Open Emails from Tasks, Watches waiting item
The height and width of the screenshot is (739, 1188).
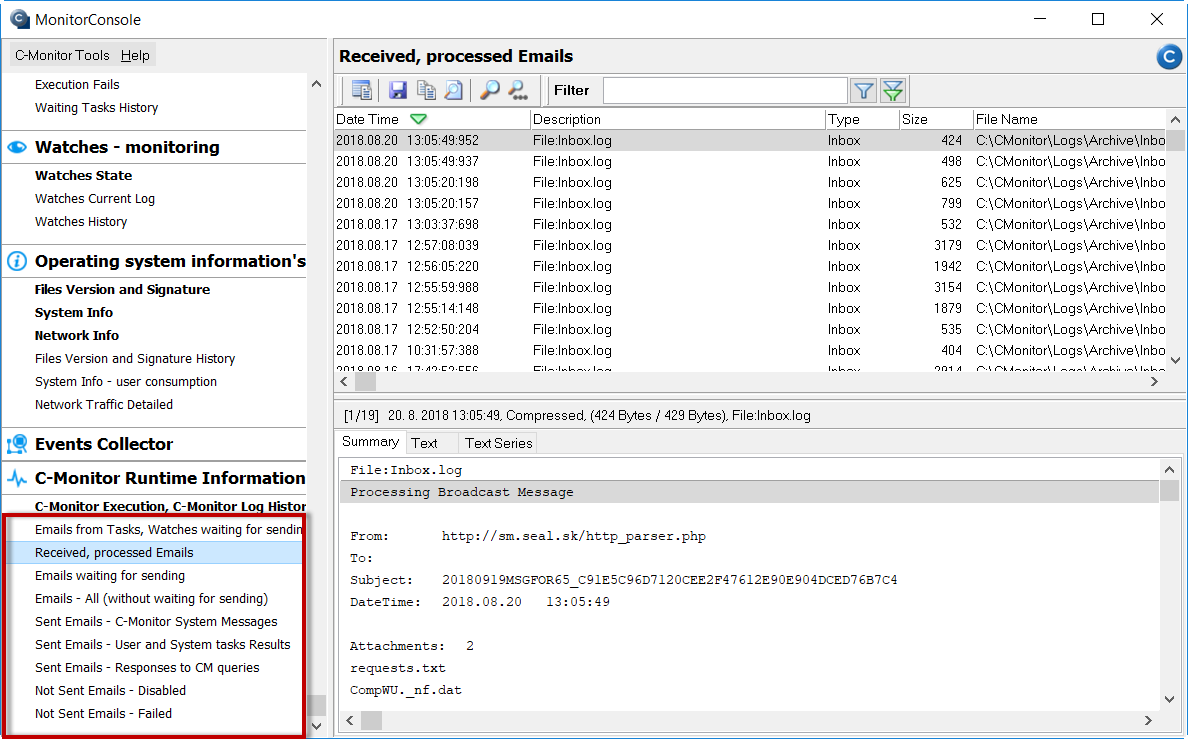[x=168, y=530]
